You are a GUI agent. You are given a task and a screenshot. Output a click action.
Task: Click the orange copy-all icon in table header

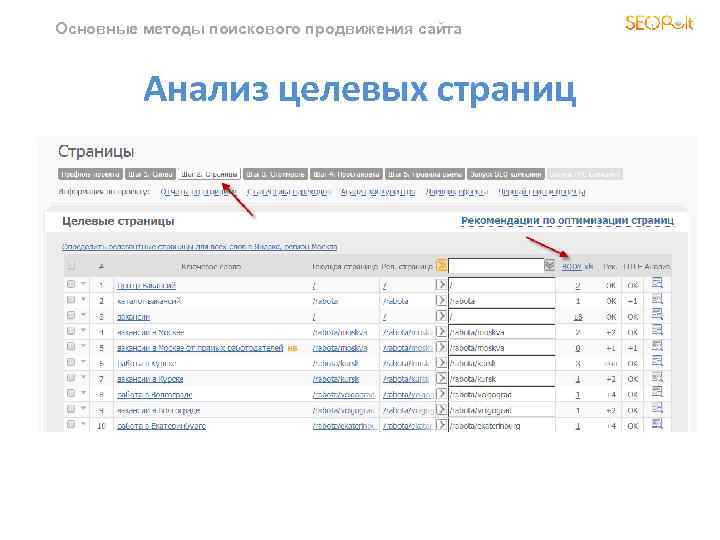coord(441,265)
